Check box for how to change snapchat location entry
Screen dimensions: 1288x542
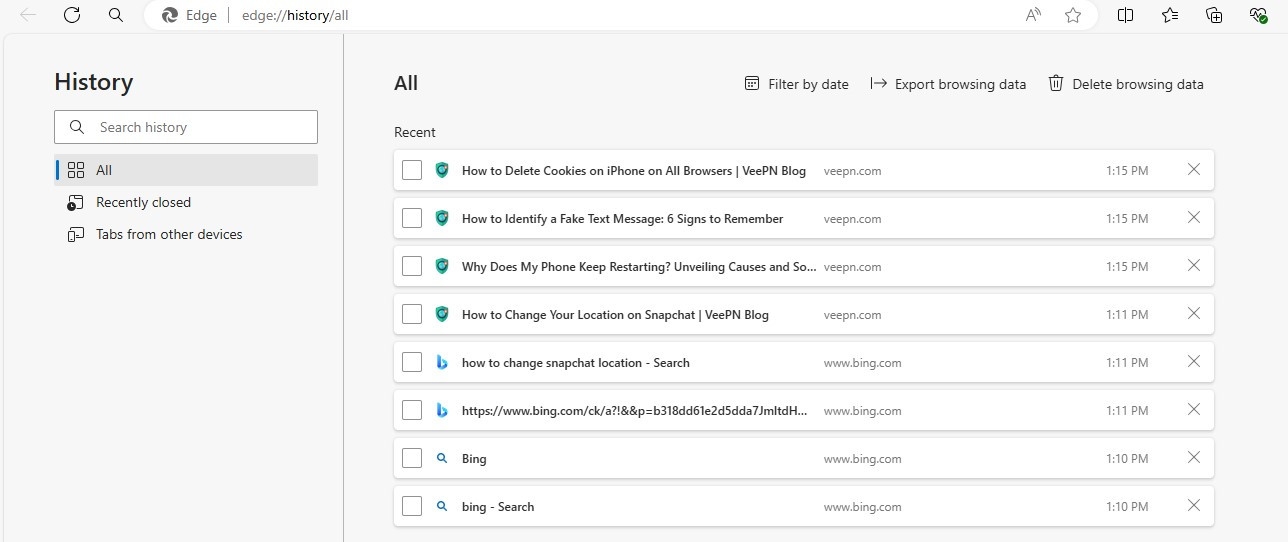pyautogui.click(x=412, y=362)
